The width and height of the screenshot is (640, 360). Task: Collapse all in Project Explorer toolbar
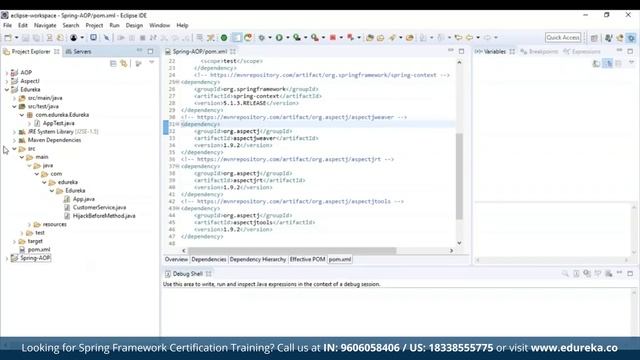click(x=113, y=63)
